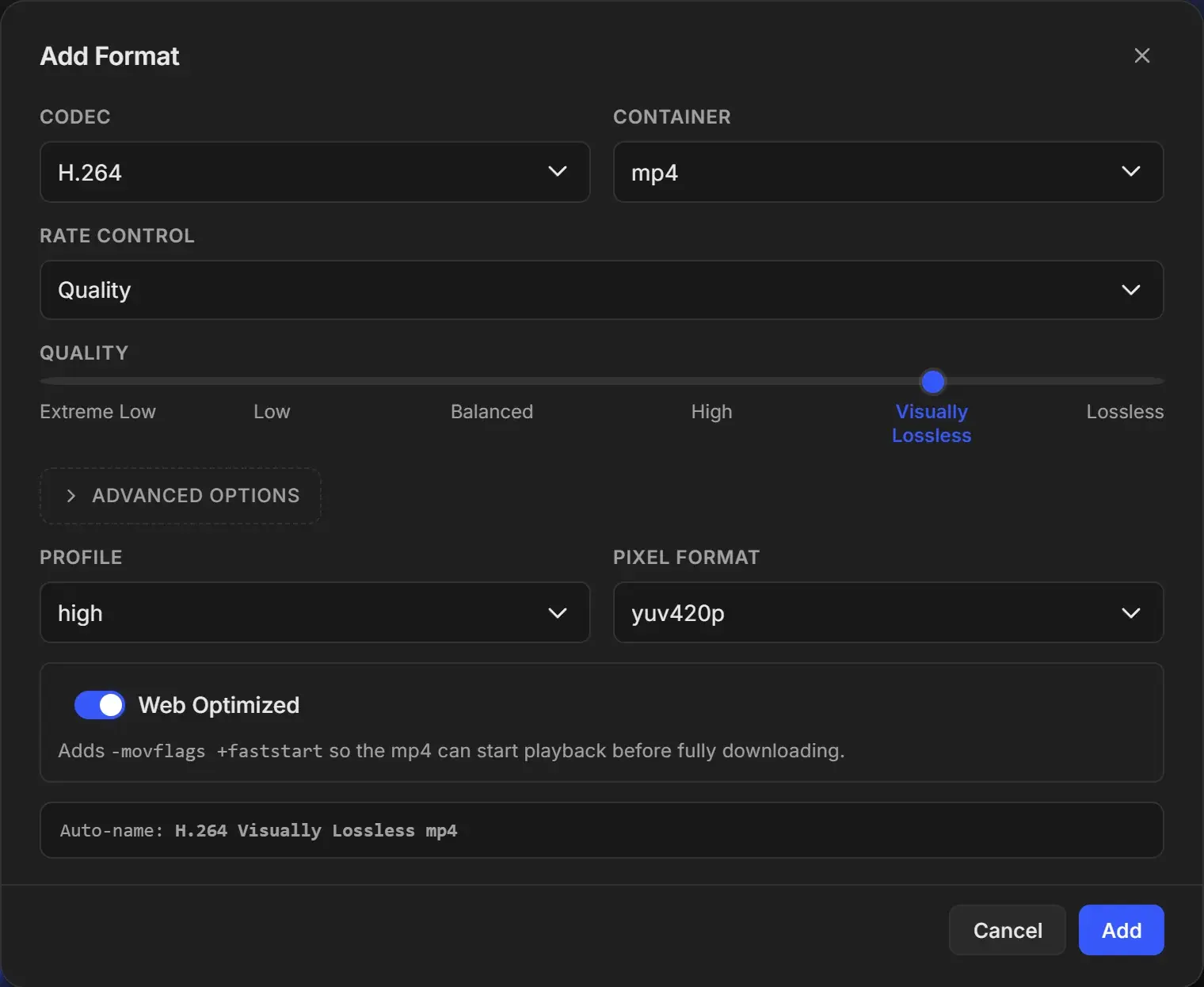This screenshot has width=1204, height=987.
Task: Set quality to High
Action: (711, 412)
